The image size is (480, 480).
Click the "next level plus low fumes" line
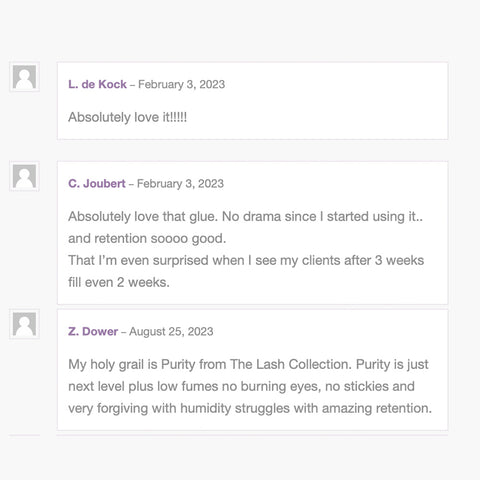point(241,386)
